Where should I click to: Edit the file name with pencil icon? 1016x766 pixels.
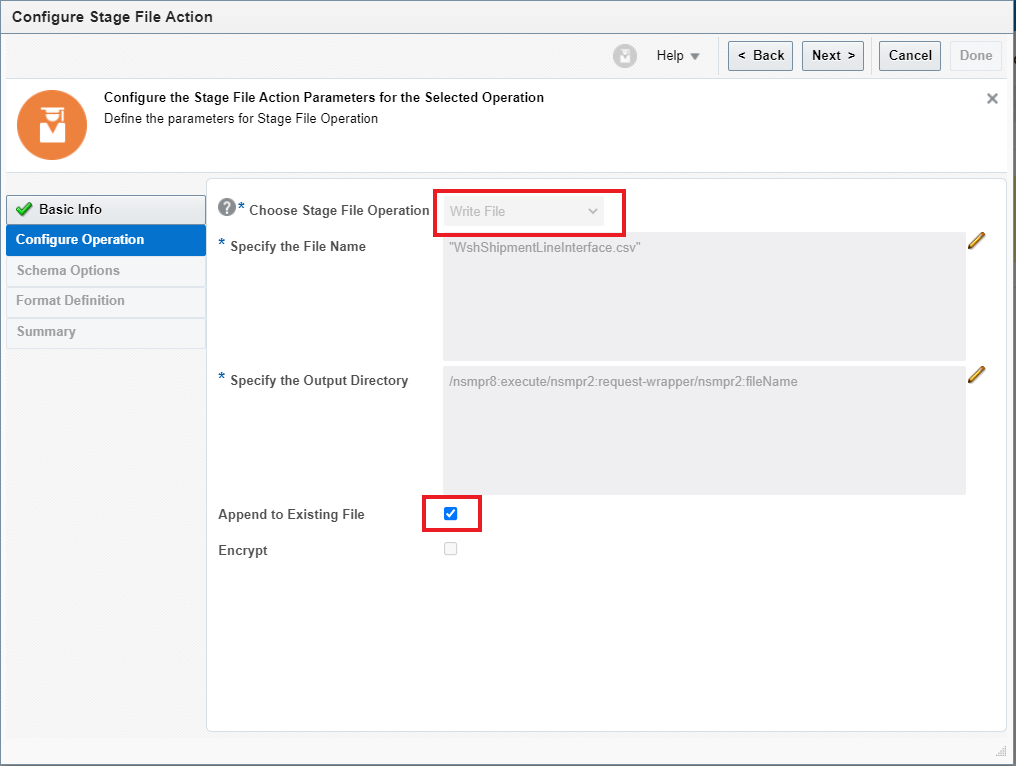[977, 241]
